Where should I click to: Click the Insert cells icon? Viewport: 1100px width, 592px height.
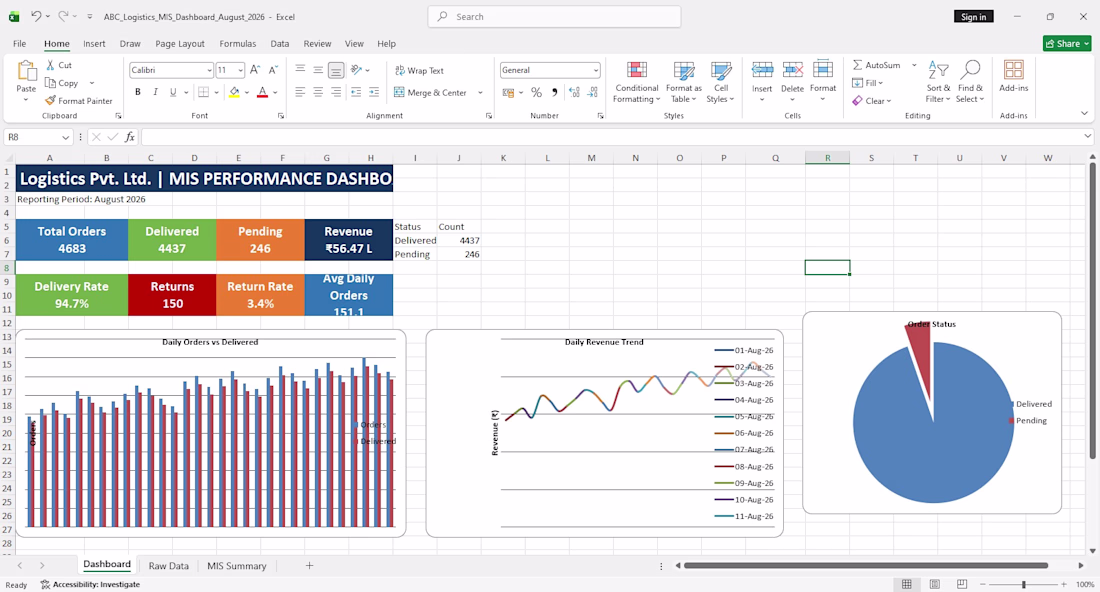[x=762, y=70]
